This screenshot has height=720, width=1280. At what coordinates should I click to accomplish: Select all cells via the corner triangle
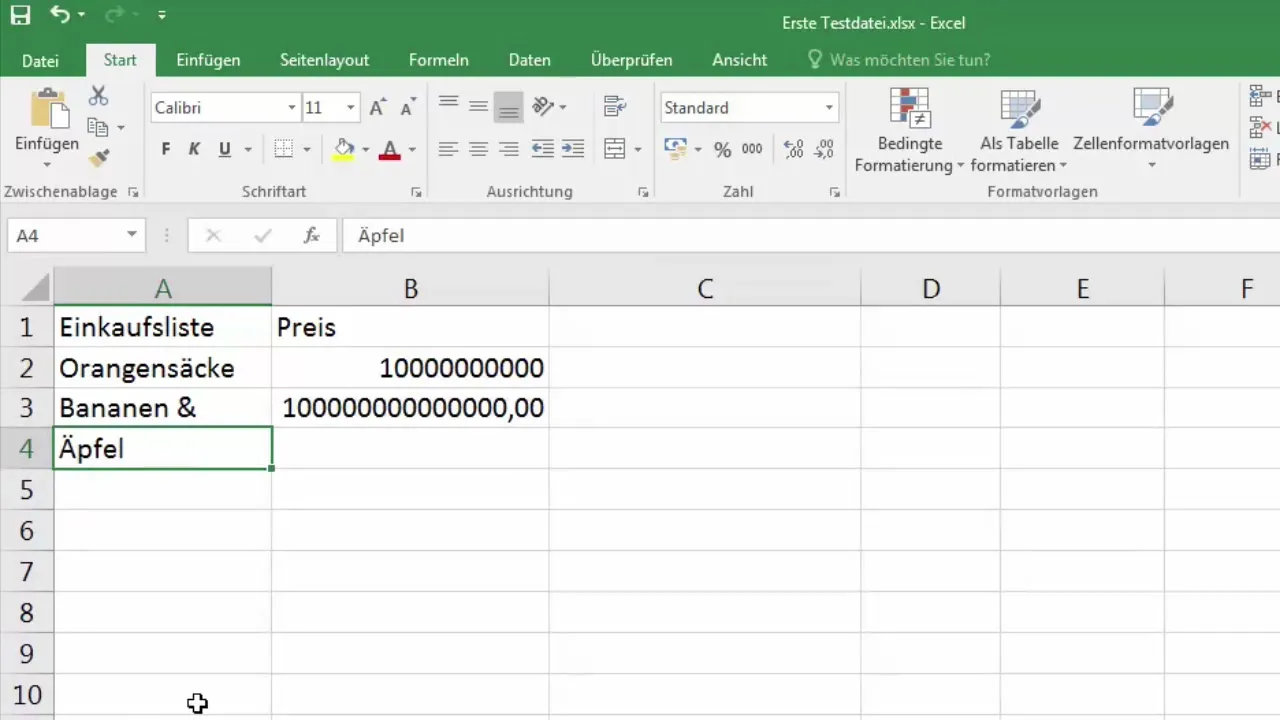36,289
